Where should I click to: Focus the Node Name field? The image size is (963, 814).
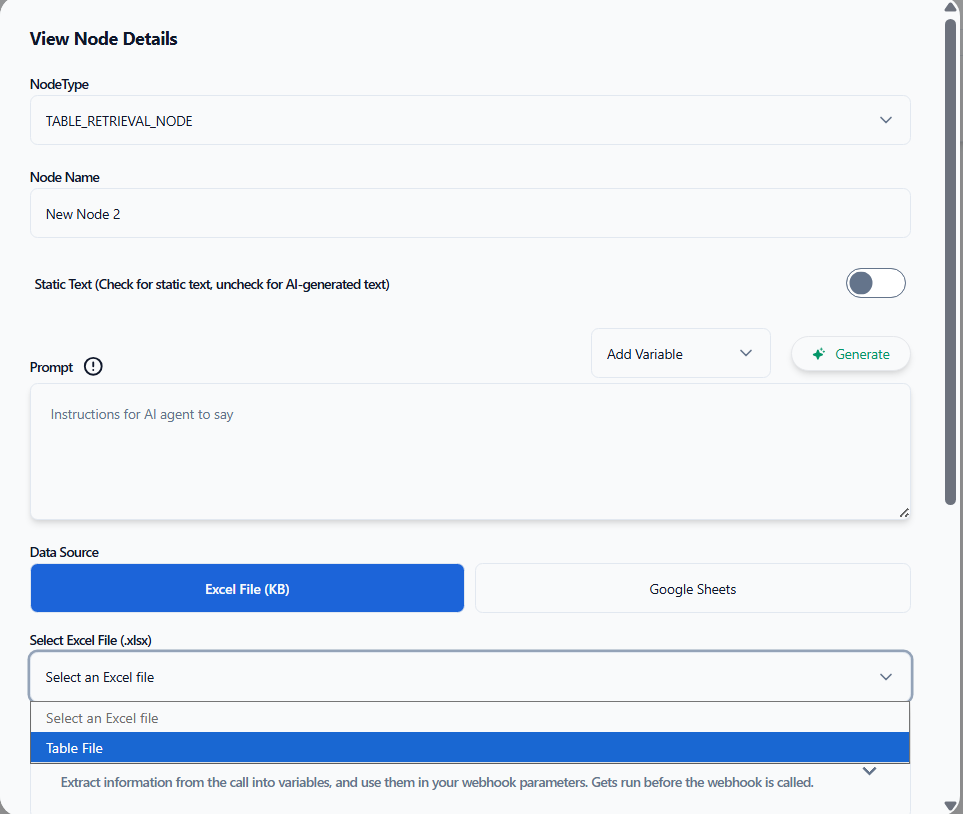click(470, 213)
